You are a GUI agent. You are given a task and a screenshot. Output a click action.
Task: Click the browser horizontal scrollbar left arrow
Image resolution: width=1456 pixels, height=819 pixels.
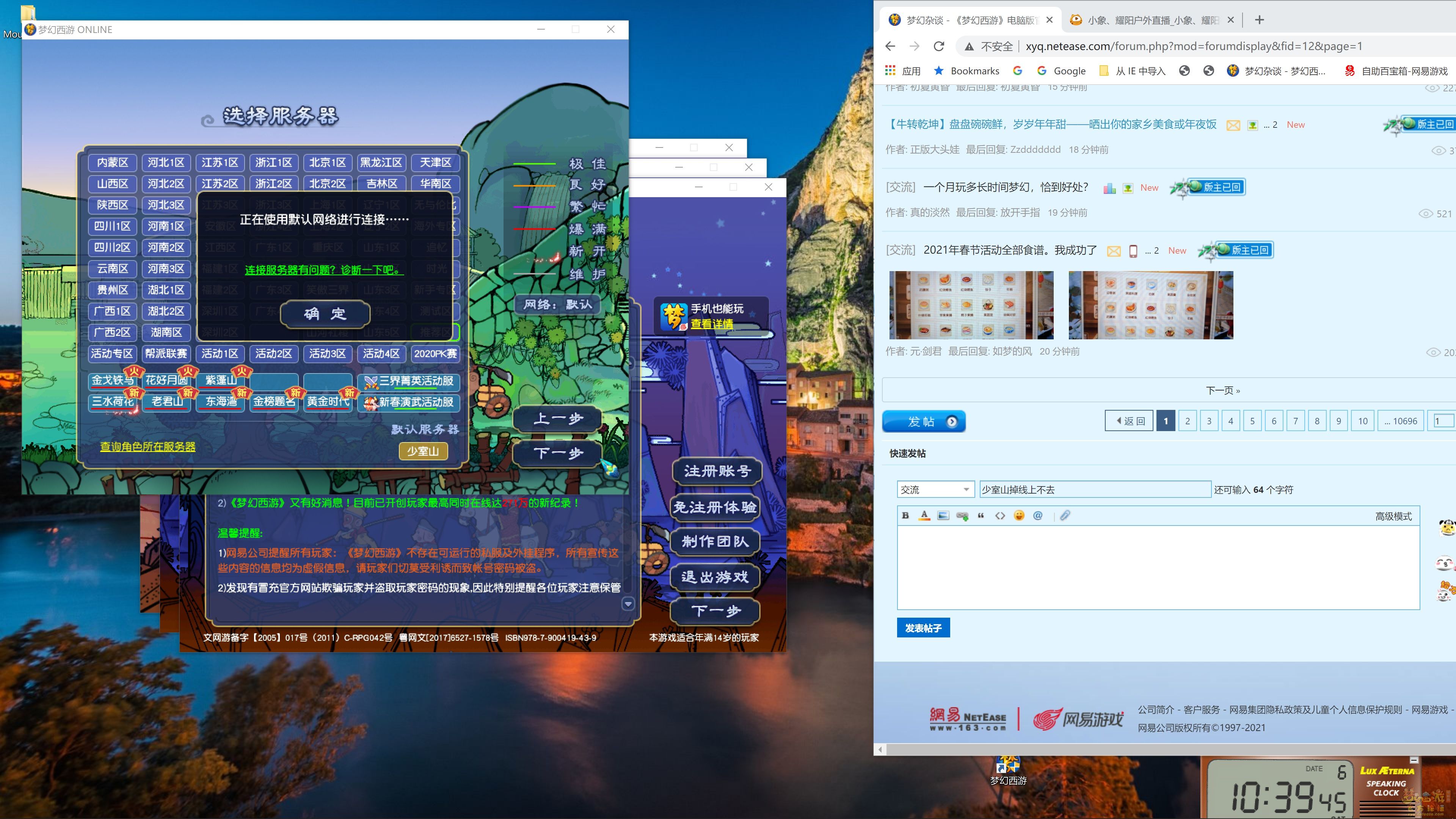pyautogui.click(x=880, y=750)
